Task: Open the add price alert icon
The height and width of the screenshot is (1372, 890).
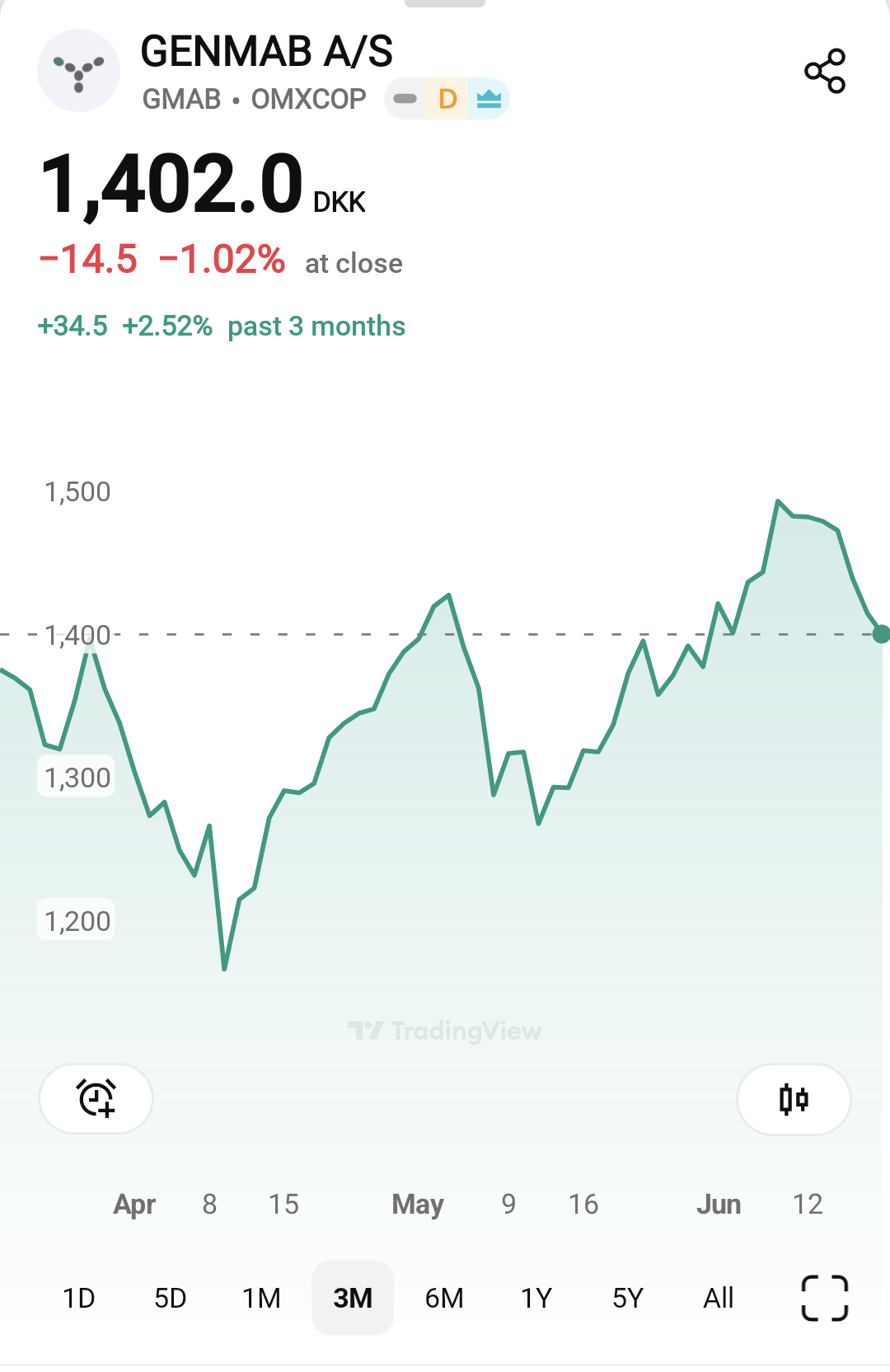Action: click(x=96, y=1099)
